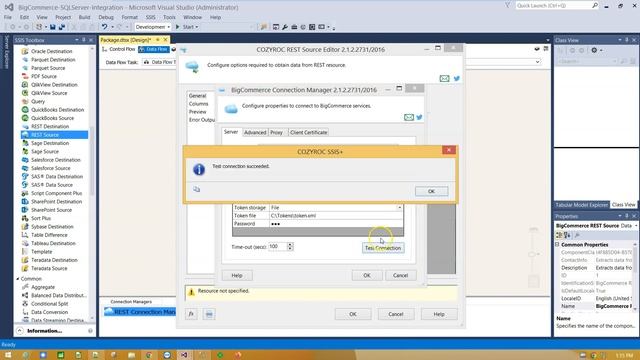This screenshot has height=360, width=640.
Task: Click the Time-out seconds field
Action: pyautogui.click(x=278, y=247)
